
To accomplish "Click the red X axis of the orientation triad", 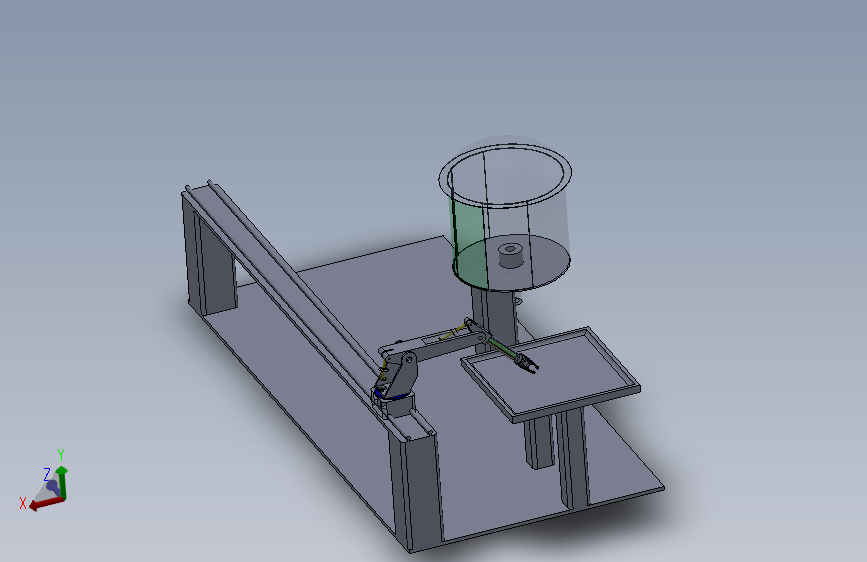I will coord(45,503).
